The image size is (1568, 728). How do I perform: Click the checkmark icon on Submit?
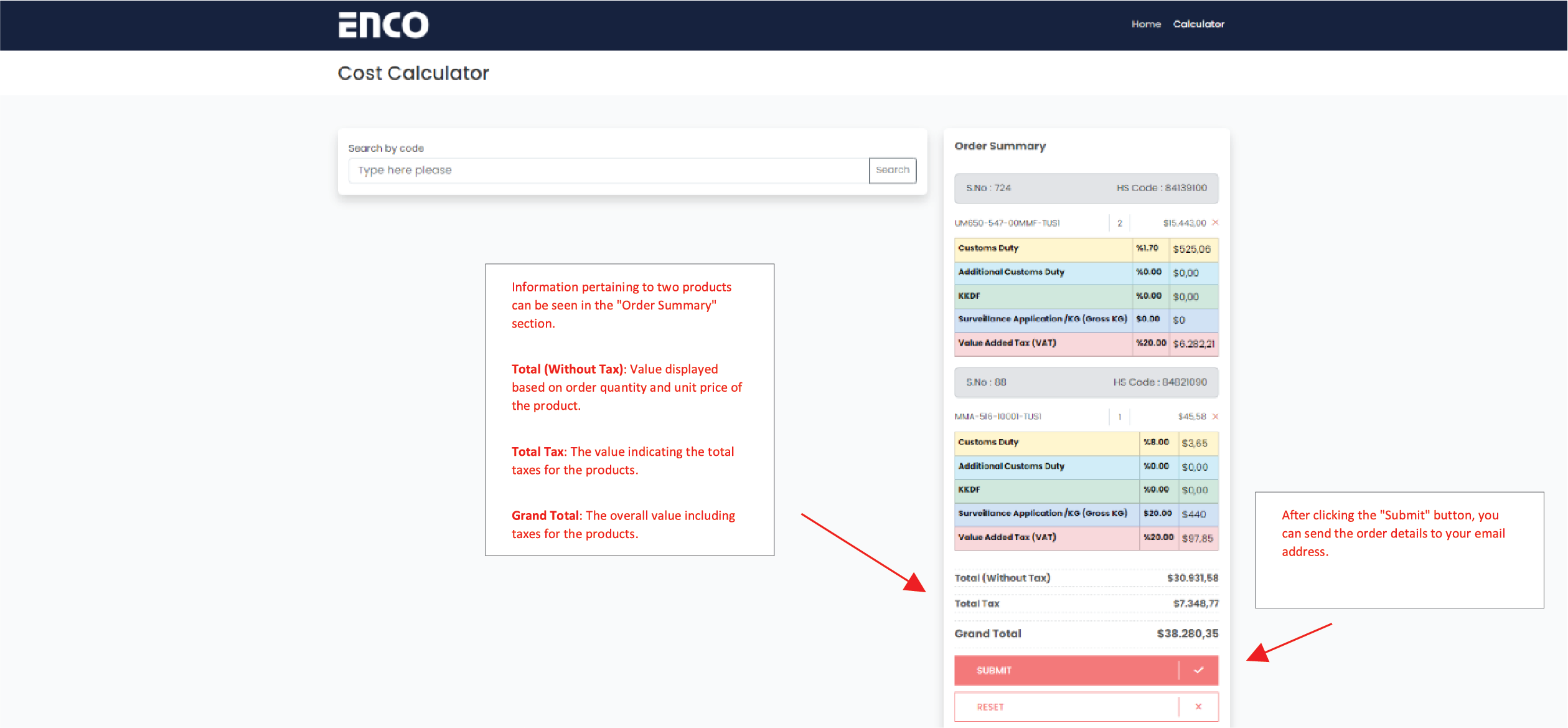[1198, 671]
